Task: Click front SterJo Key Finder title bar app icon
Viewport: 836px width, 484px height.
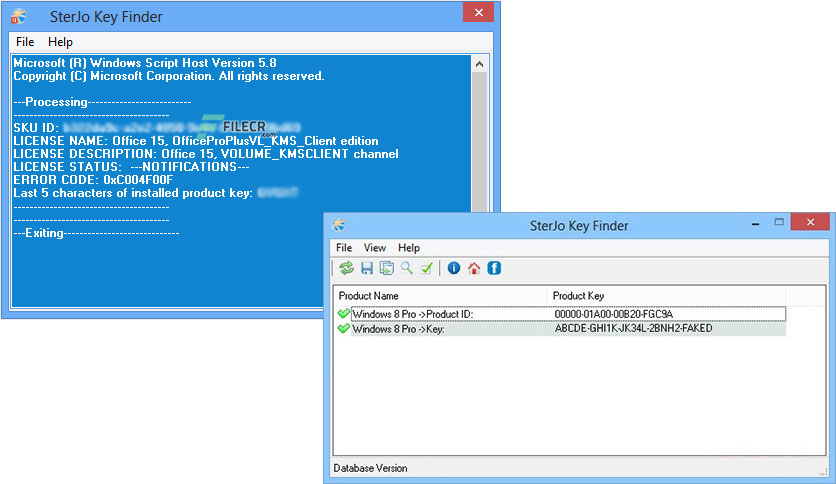Action: point(339,225)
